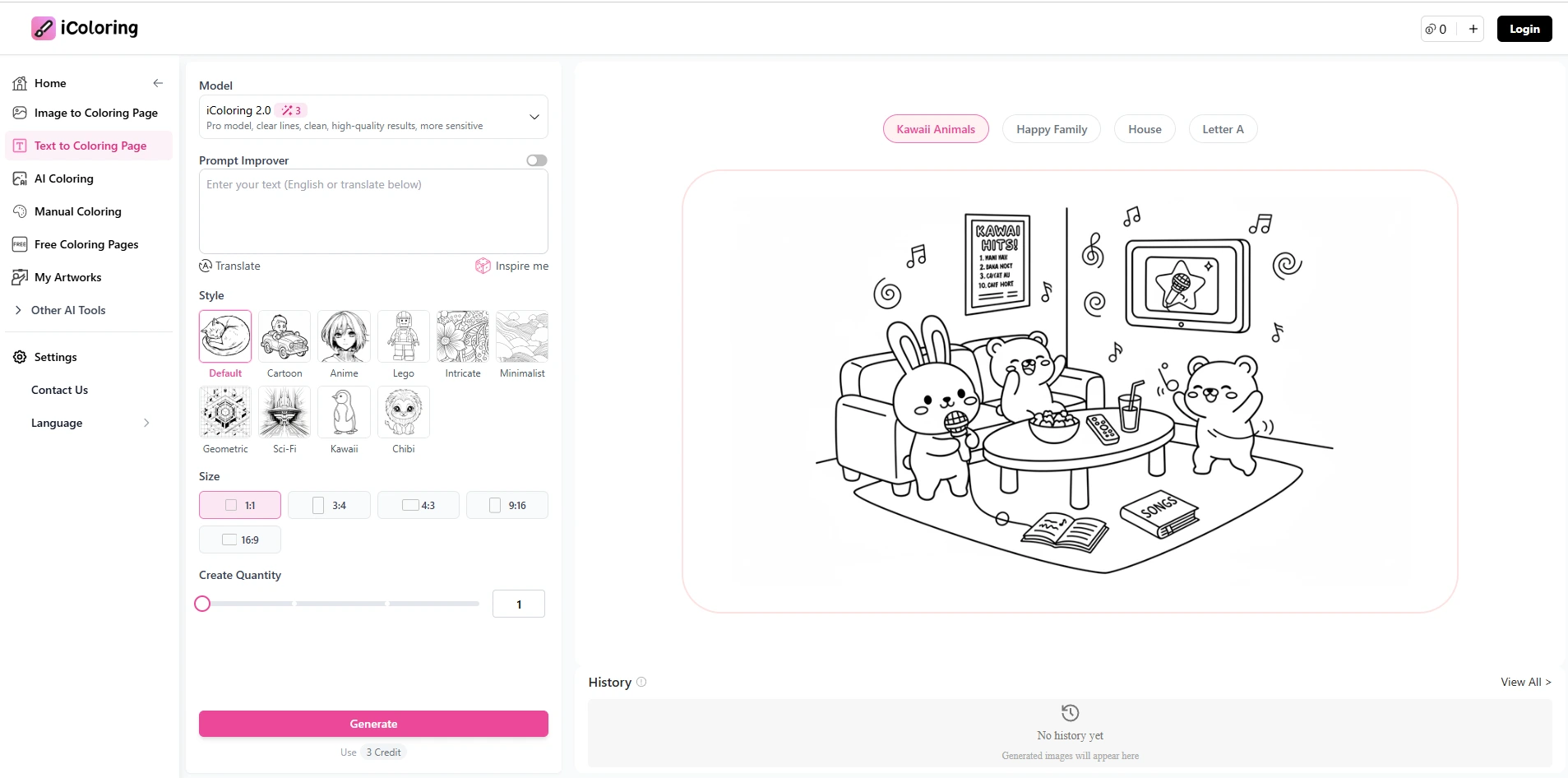Viewport: 1568px width, 778px height.
Task: Open the History View All link
Action: (1525, 682)
